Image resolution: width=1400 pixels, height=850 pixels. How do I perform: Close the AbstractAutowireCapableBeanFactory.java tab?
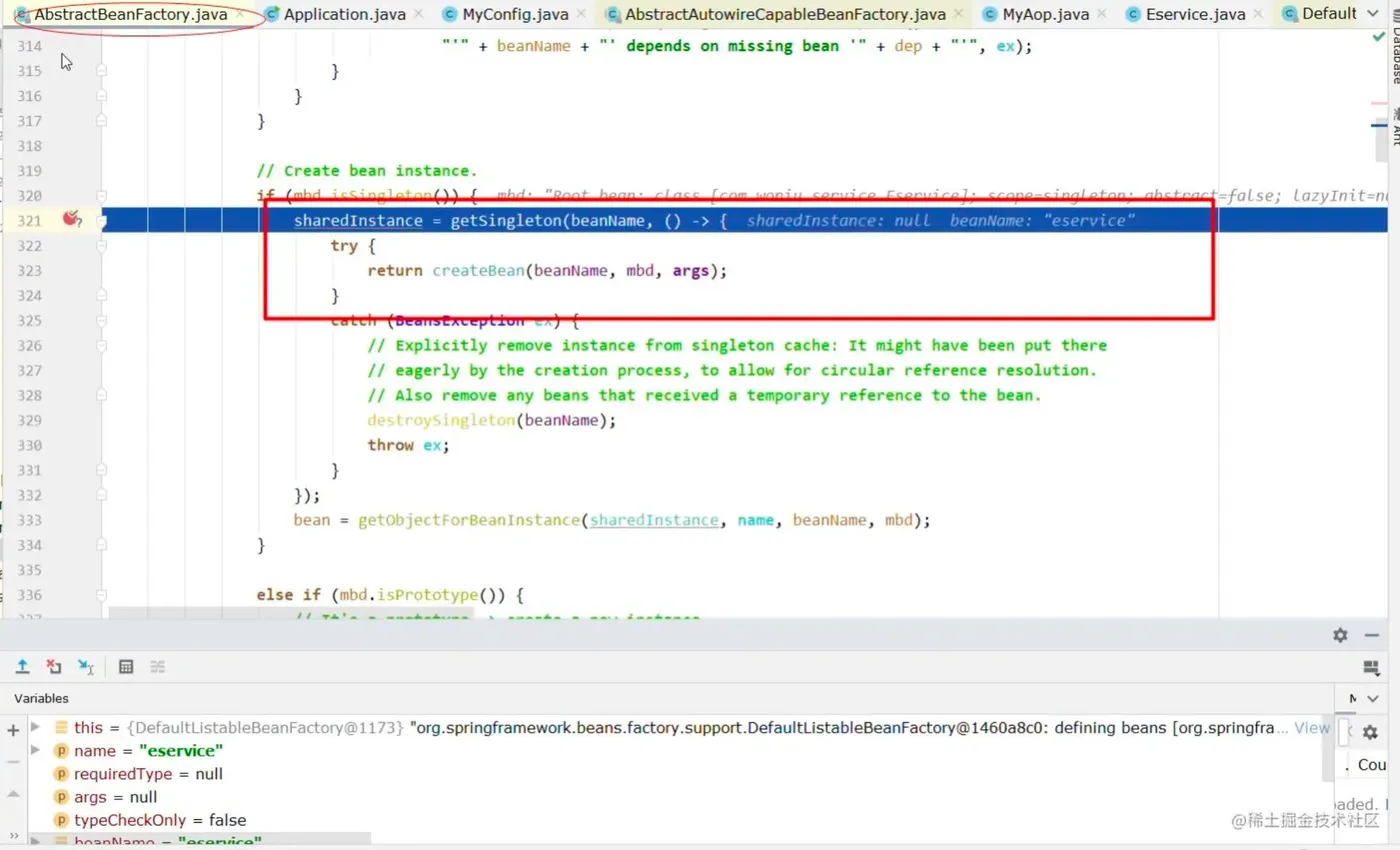pos(958,15)
